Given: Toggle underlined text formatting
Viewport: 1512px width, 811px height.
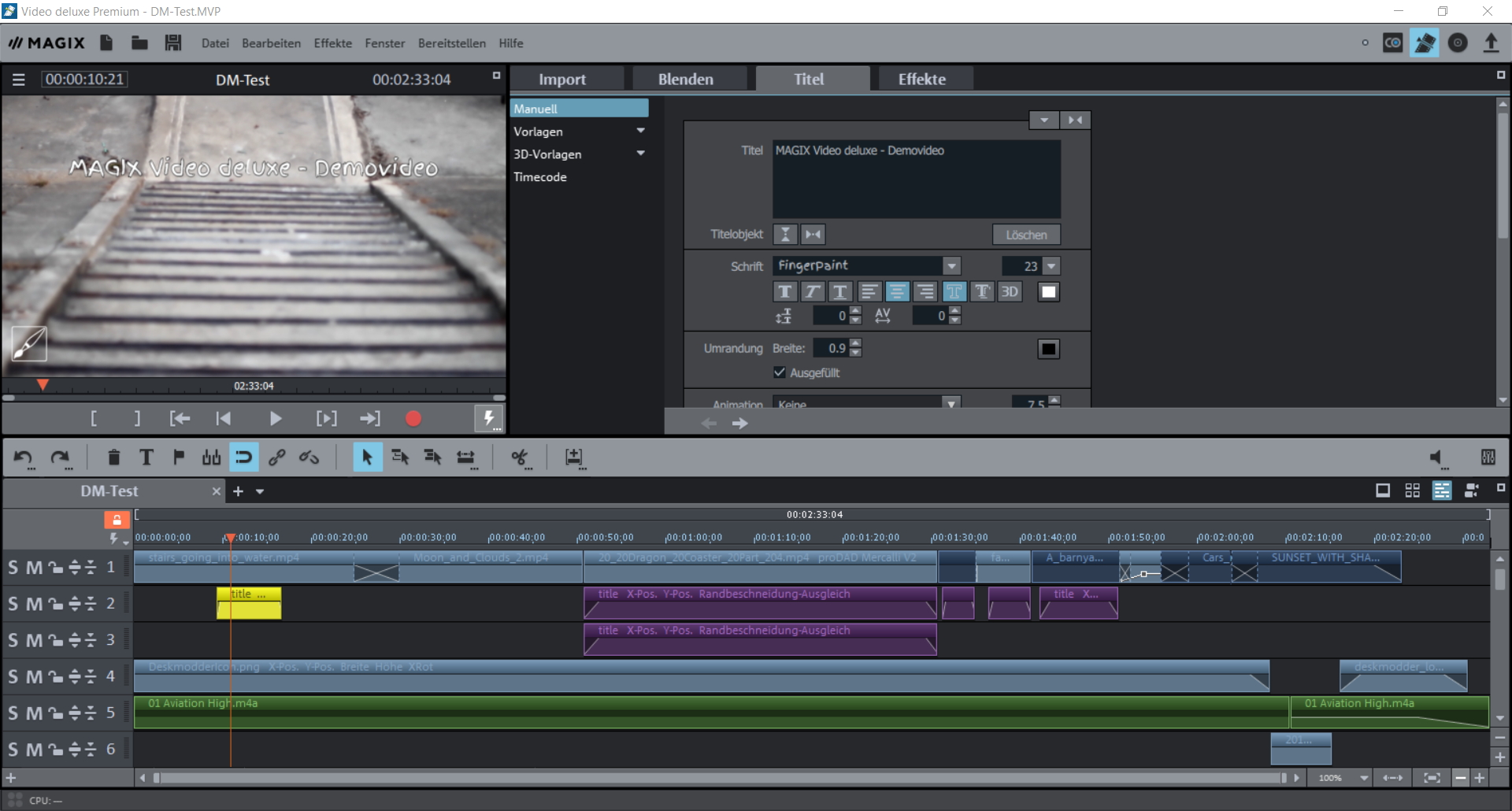Looking at the screenshot, I should 840,292.
